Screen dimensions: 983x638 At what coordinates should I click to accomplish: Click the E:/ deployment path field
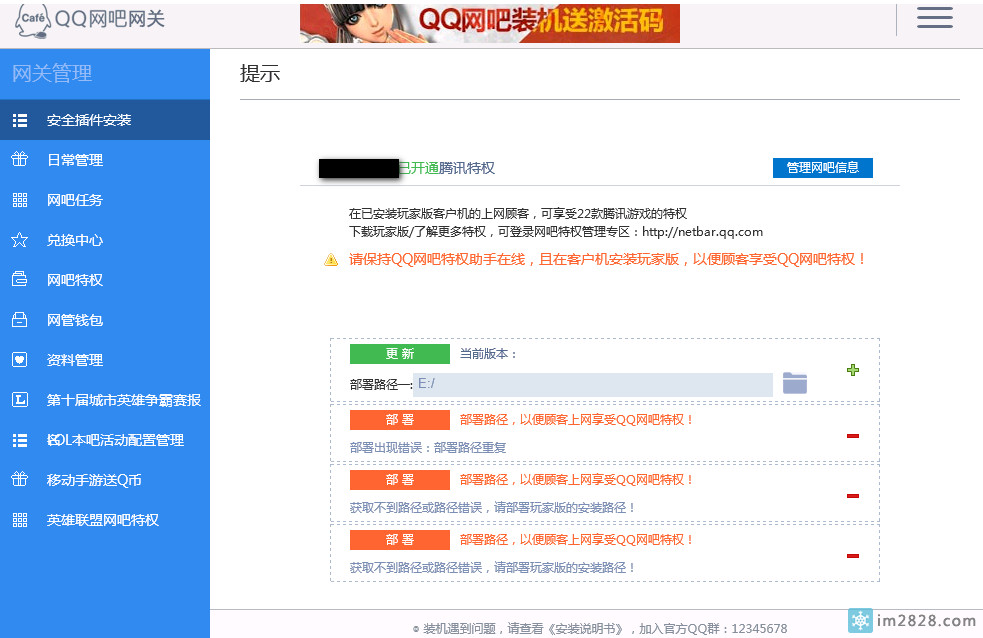[592, 384]
